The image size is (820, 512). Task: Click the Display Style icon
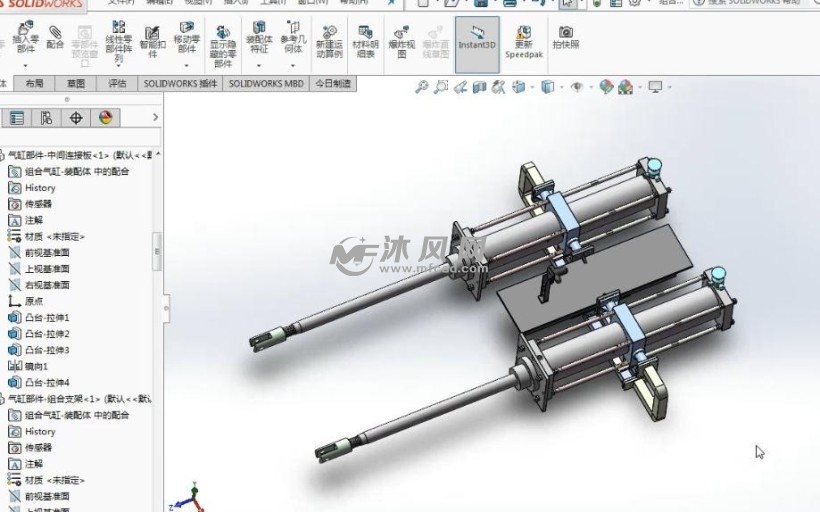[548, 87]
